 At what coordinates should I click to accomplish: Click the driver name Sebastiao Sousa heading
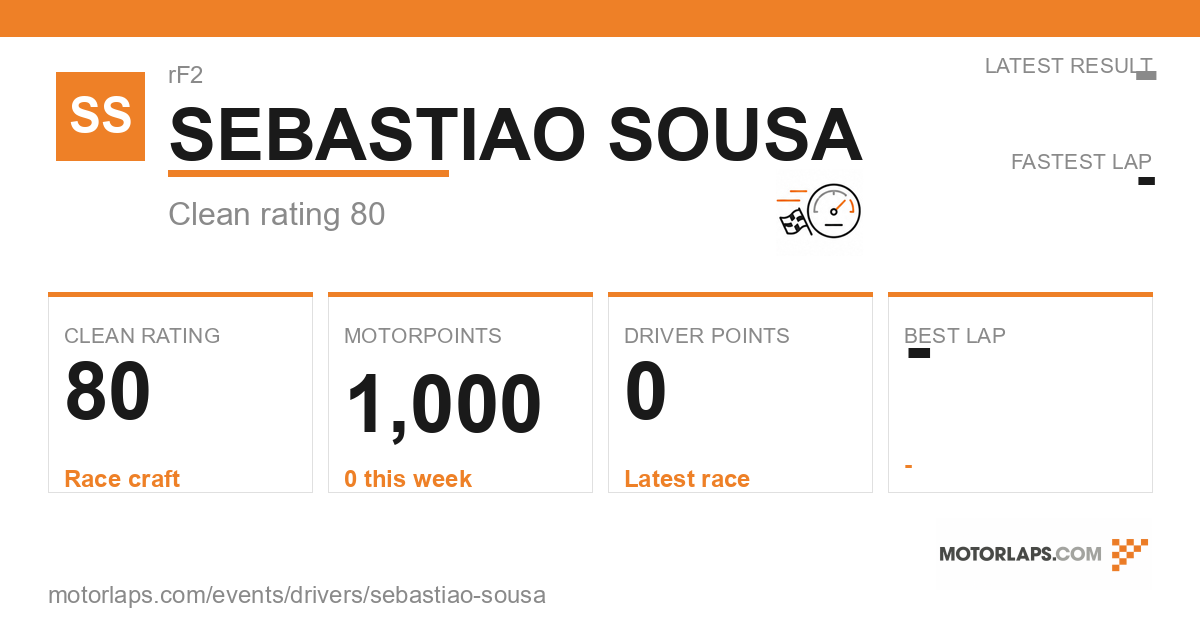pyautogui.click(x=516, y=135)
